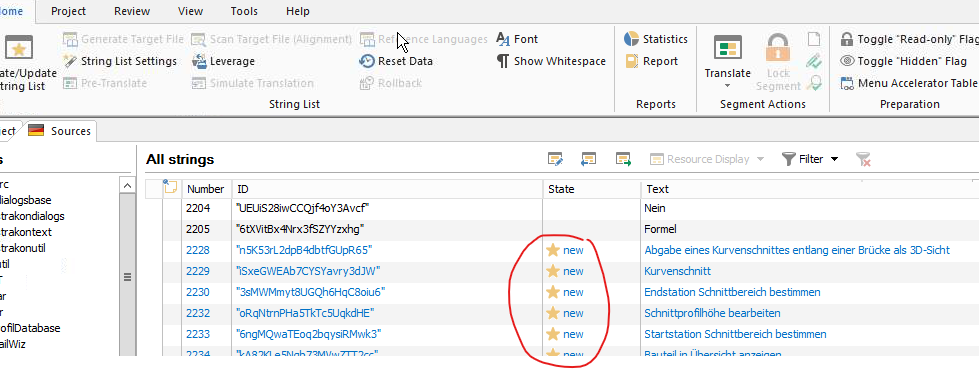Select the ofilDatabase tree item
The width and height of the screenshot is (979, 369).
pyautogui.click(x=30, y=328)
